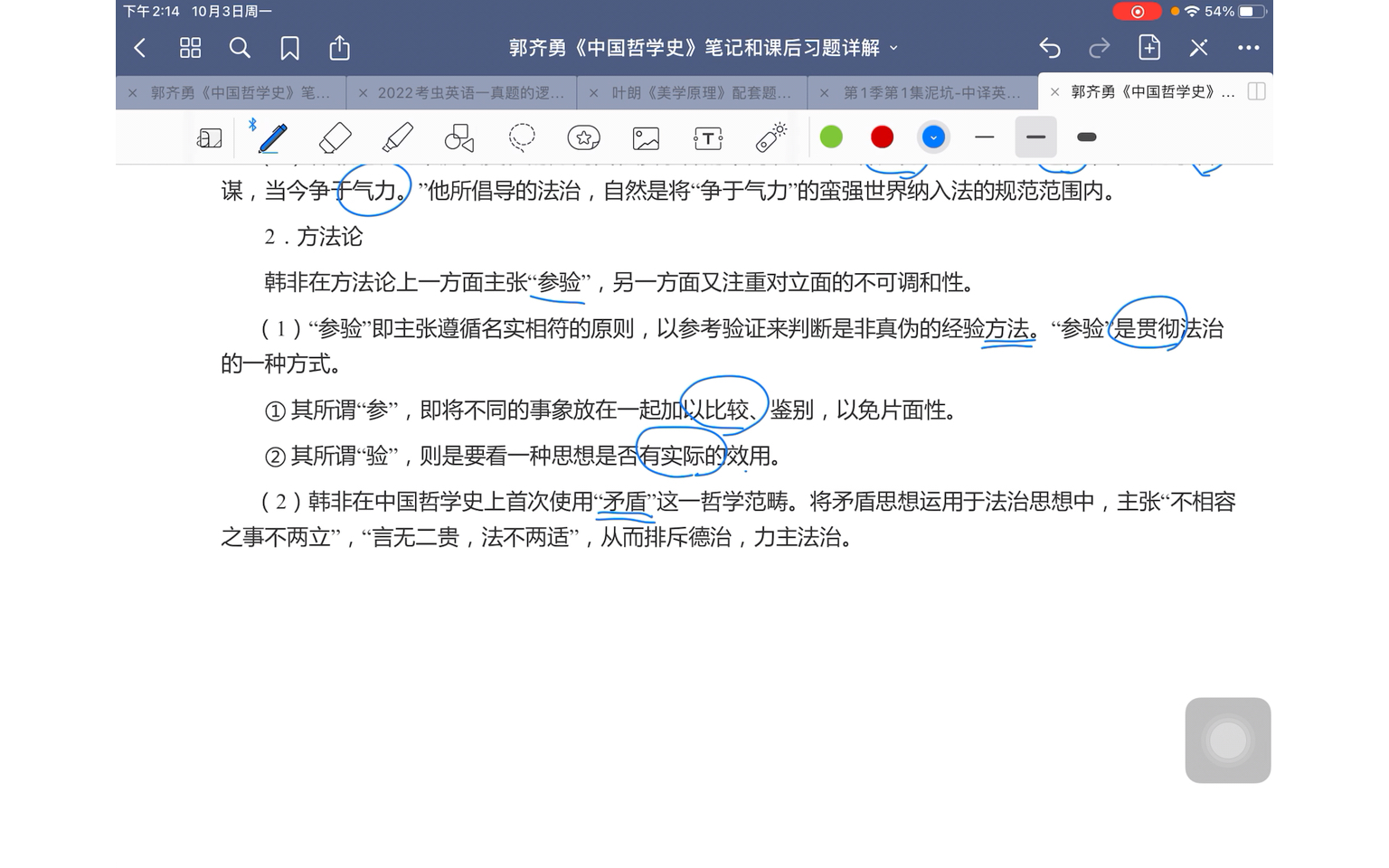Click the underlined word 参验
Viewport: 1389px width, 868px height.
tap(560, 283)
